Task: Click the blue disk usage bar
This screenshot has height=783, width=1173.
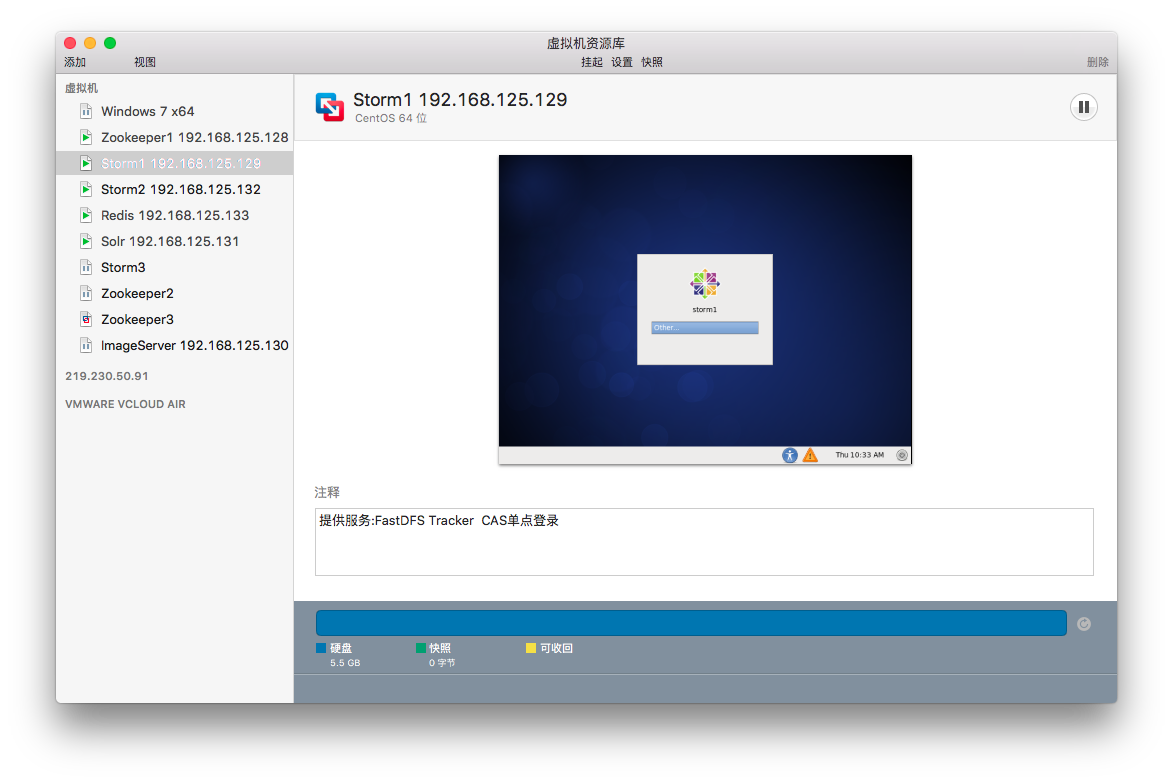Action: [x=690, y=623]
